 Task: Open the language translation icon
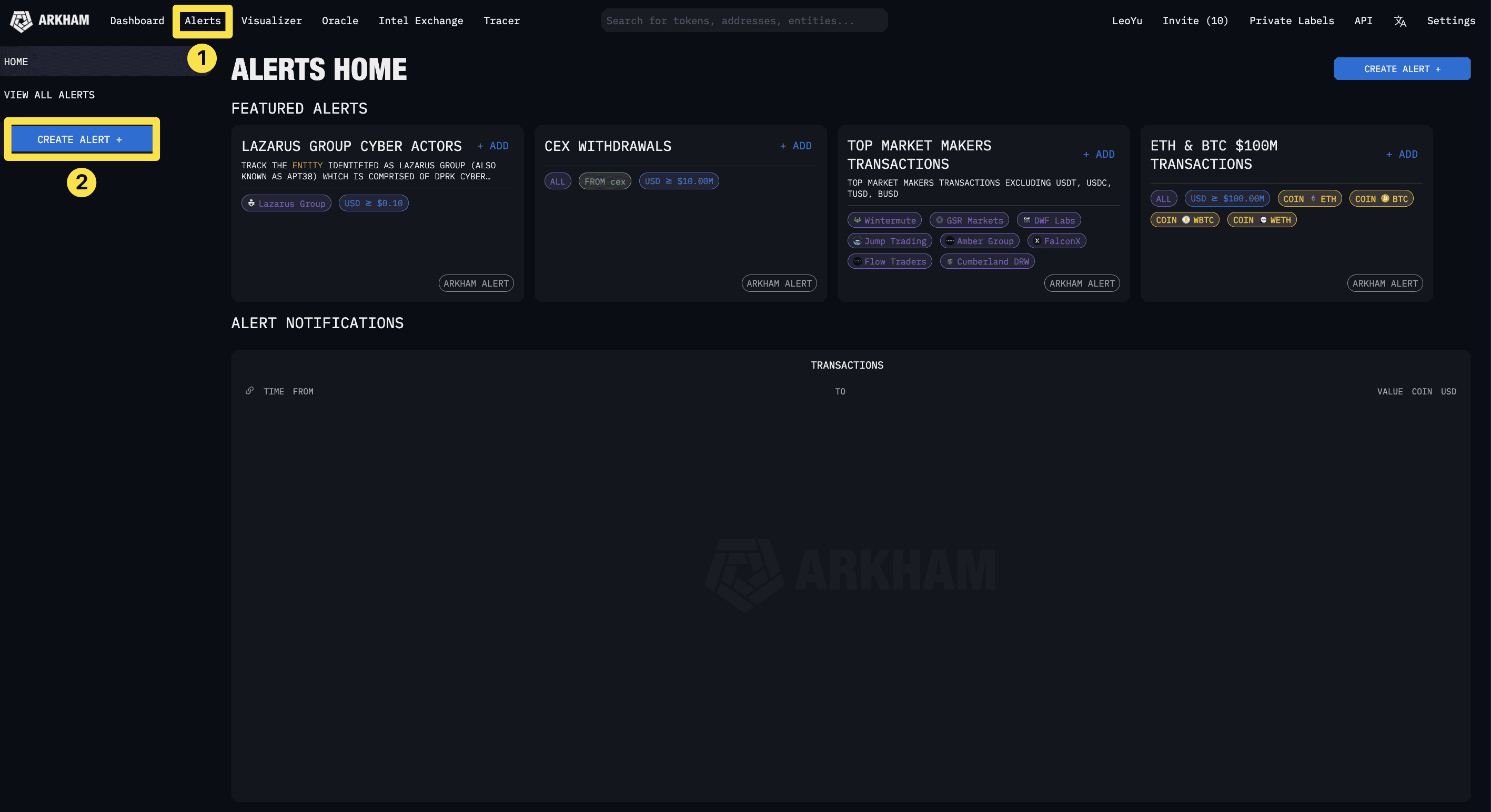[1399, 21]
